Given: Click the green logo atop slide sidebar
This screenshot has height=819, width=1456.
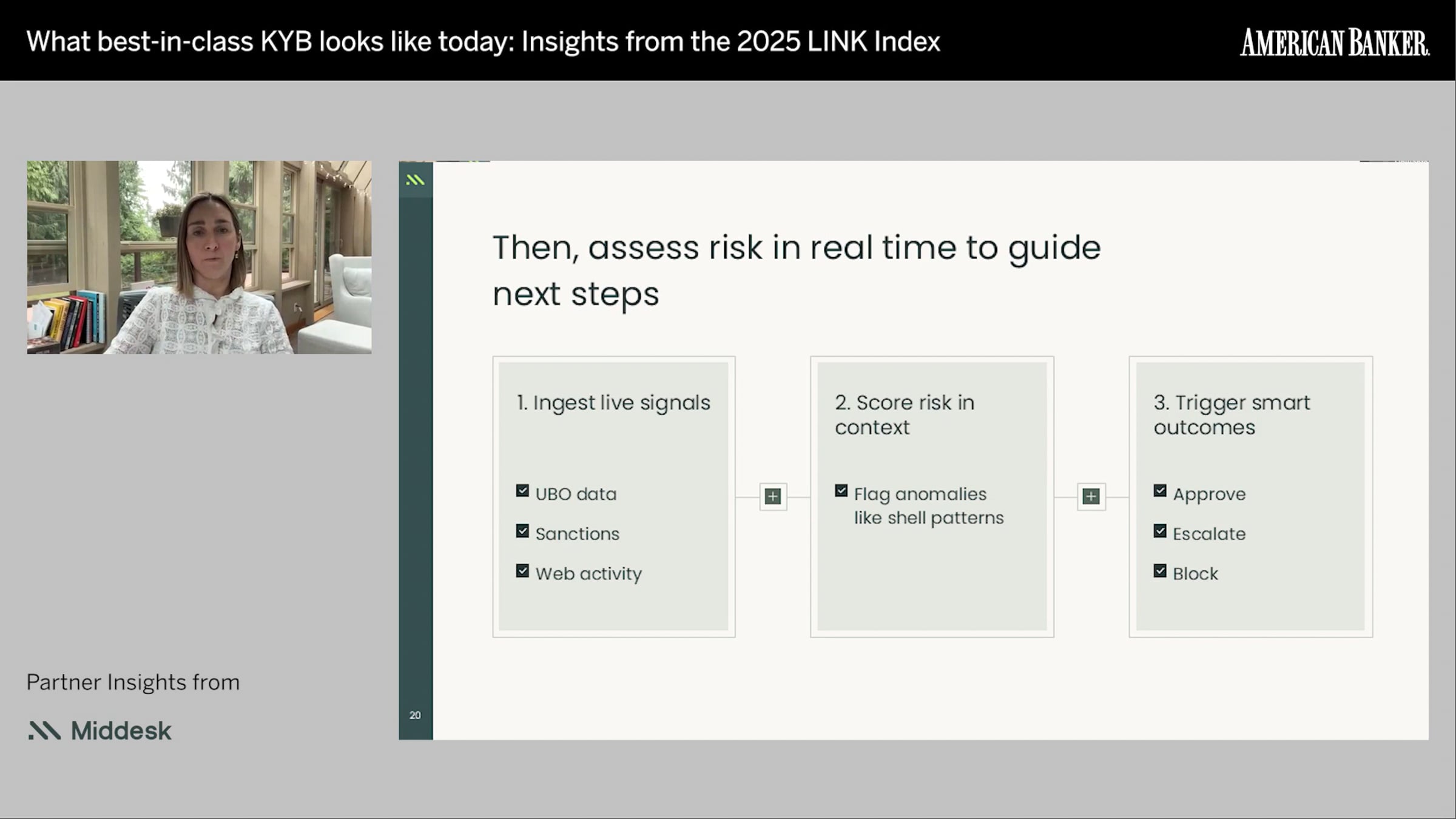Looking at the screenshot, I should (x=415, y=180).
